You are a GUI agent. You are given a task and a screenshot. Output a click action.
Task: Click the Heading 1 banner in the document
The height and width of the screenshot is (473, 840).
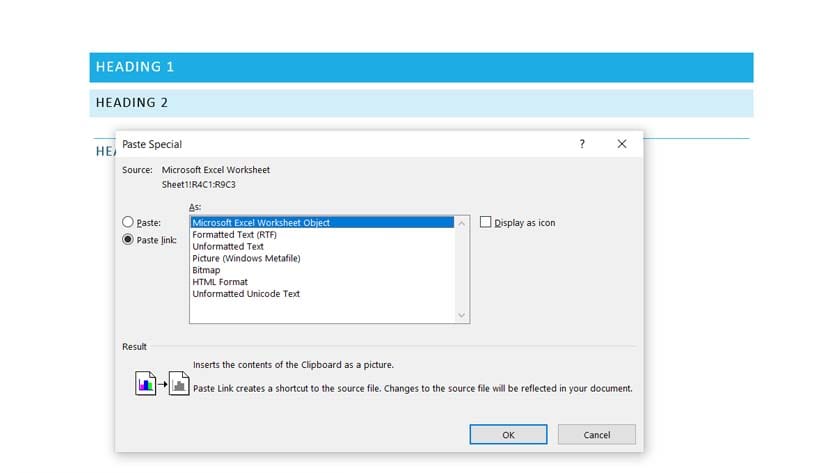421,67
